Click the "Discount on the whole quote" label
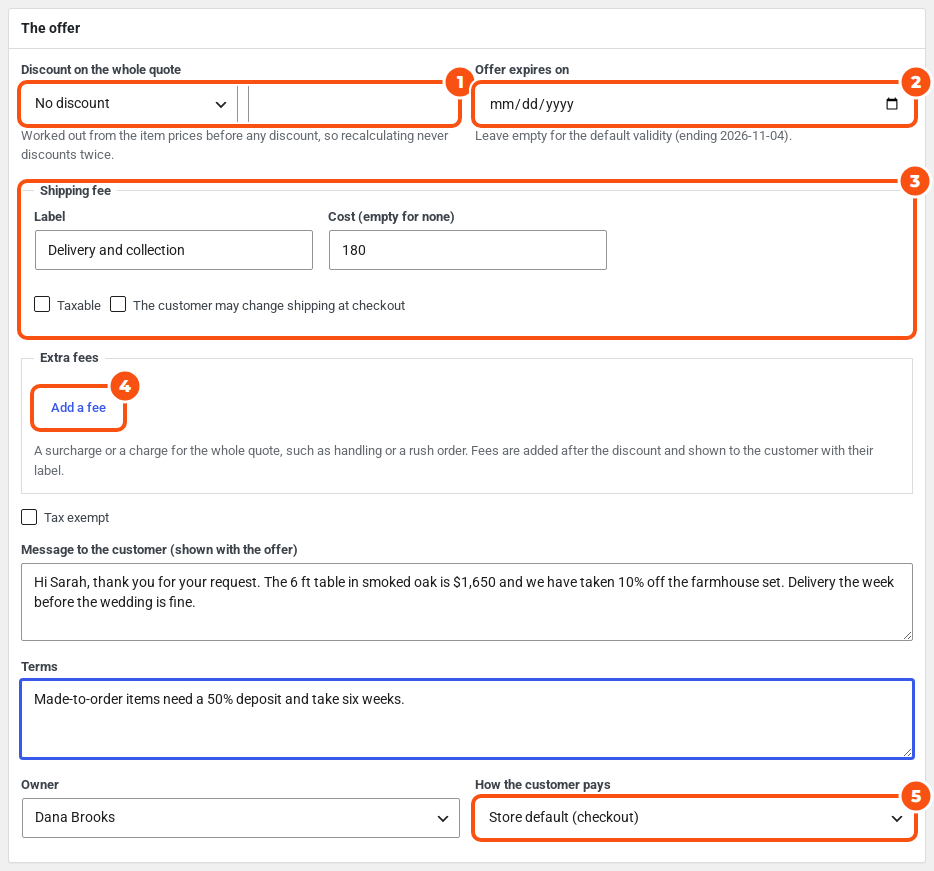The height and width of the screenshot is (871, 934). click(x=101, y=70)
